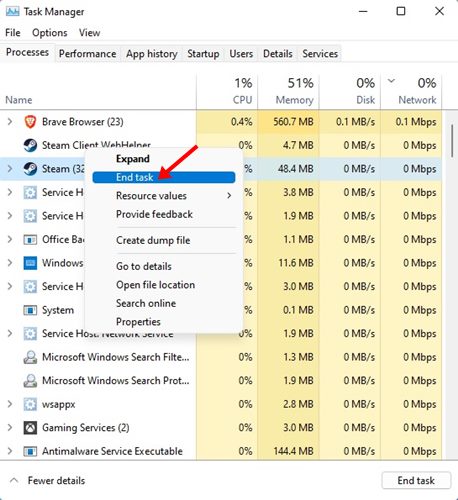Switch to the Performance tab

87,54
